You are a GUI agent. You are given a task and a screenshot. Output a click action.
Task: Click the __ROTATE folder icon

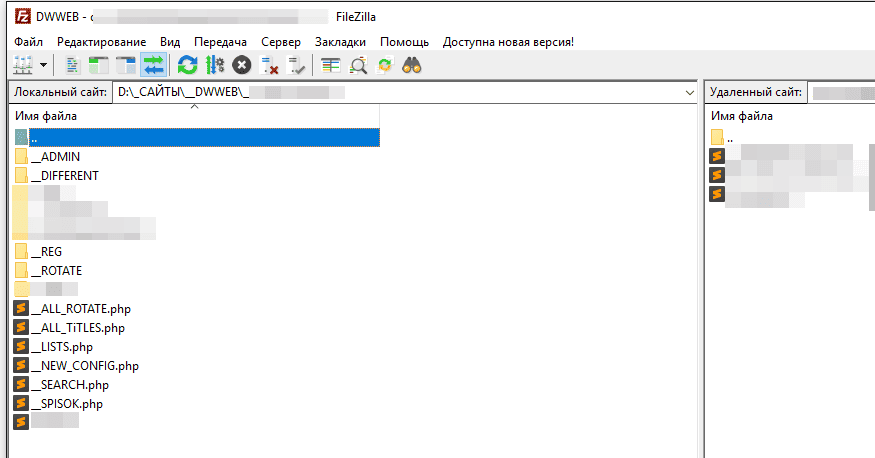tap(21, 271)
